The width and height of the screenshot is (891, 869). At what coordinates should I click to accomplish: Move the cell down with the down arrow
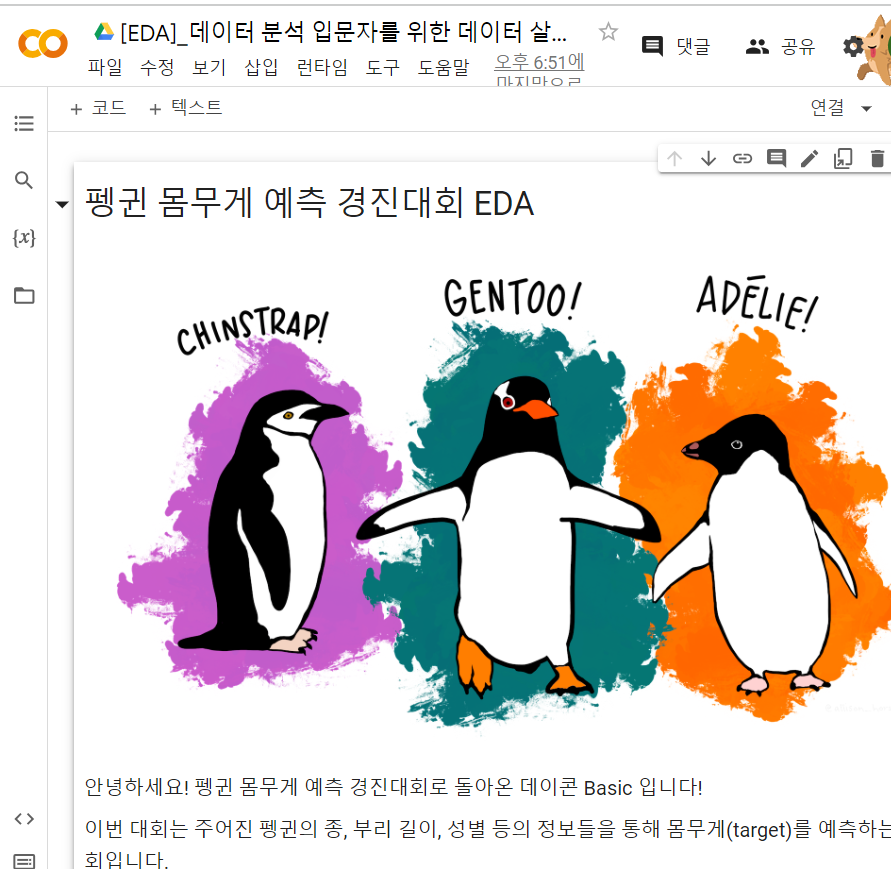point(708,159)
